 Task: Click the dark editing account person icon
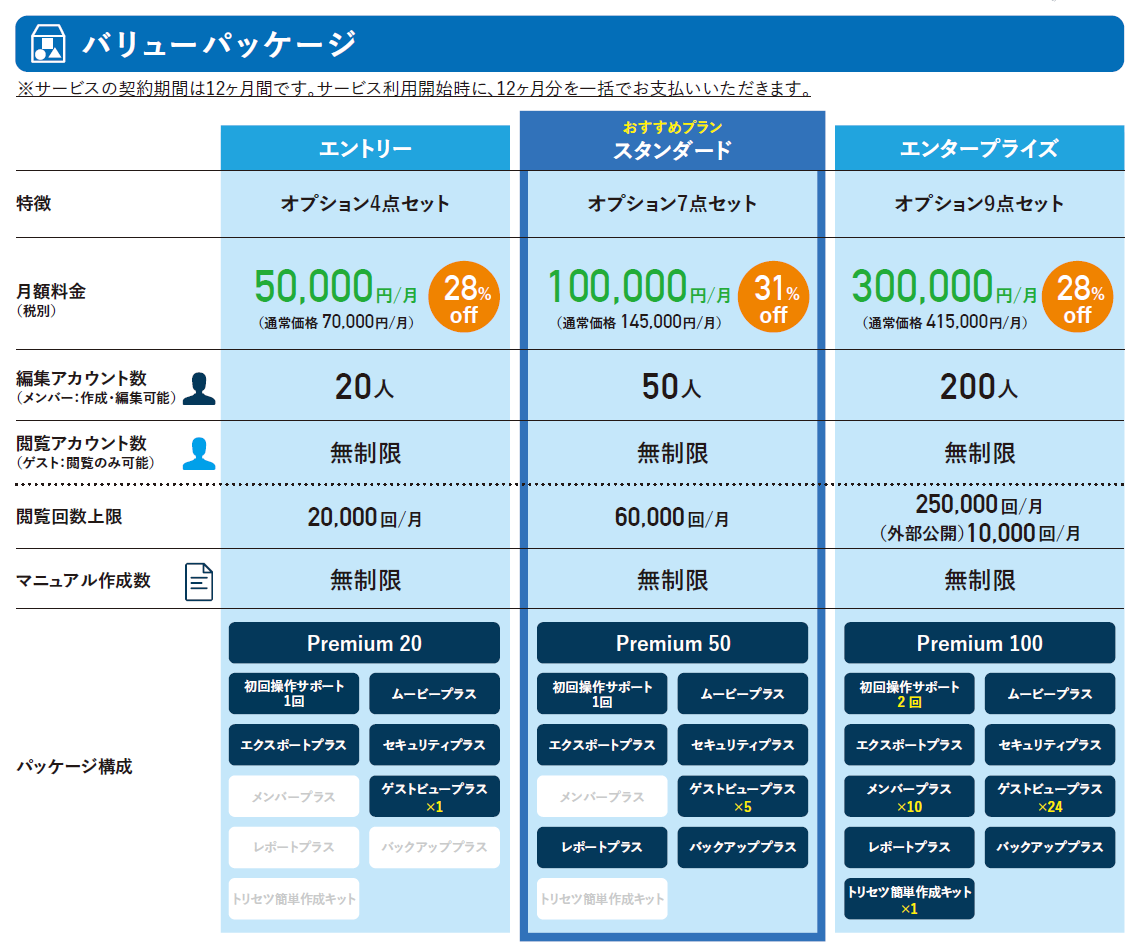pos(199,387)
